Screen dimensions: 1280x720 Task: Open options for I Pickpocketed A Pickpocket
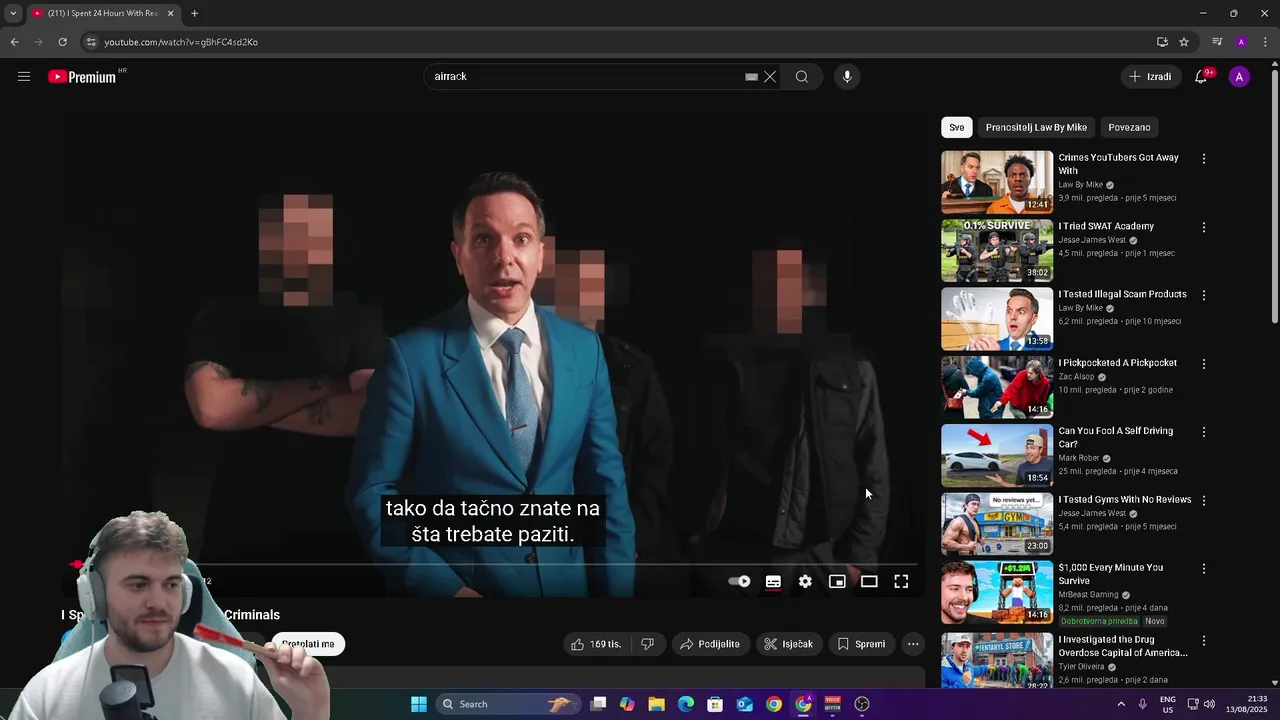coord(1204,364)
